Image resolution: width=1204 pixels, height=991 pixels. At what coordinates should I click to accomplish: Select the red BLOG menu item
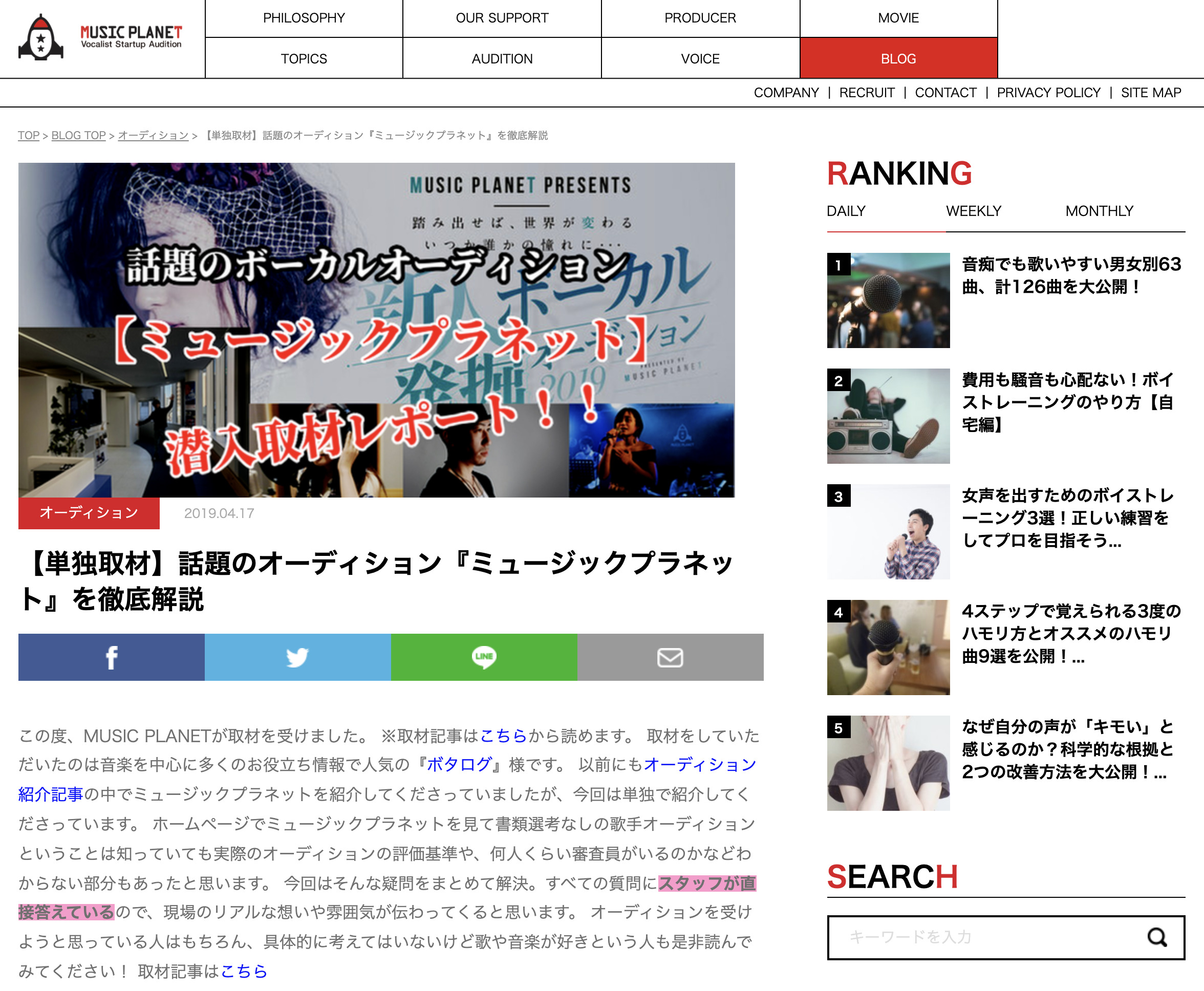coord(898,58)
